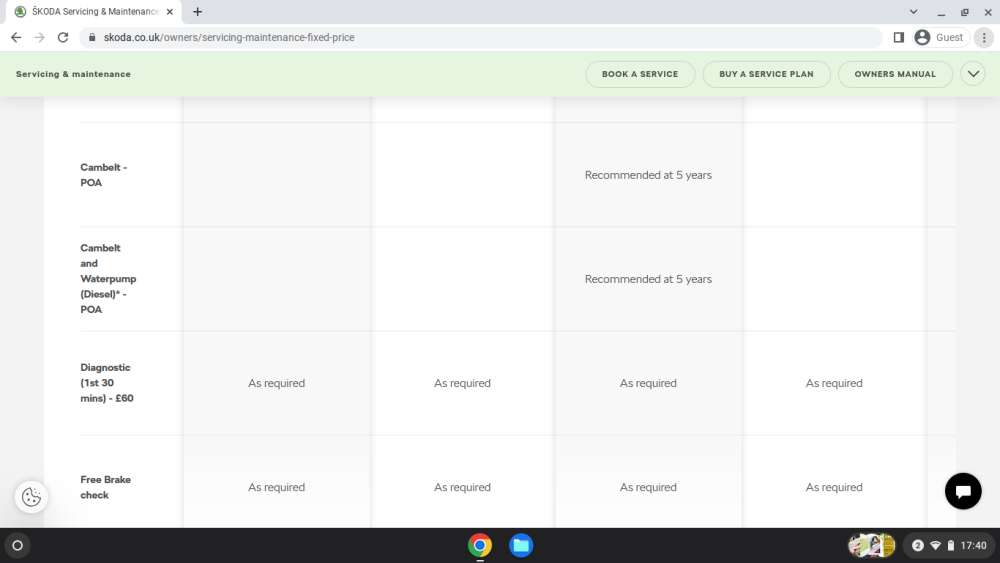Click the site padlock icon
1000x563 pixels.
[x=92, y=38]
